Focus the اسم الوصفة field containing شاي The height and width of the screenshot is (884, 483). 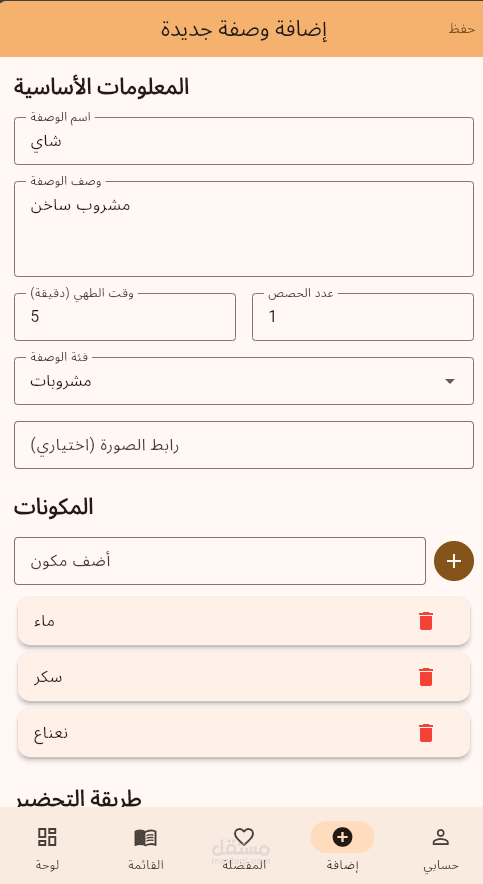pyautogui.click(x=244, y=141)
